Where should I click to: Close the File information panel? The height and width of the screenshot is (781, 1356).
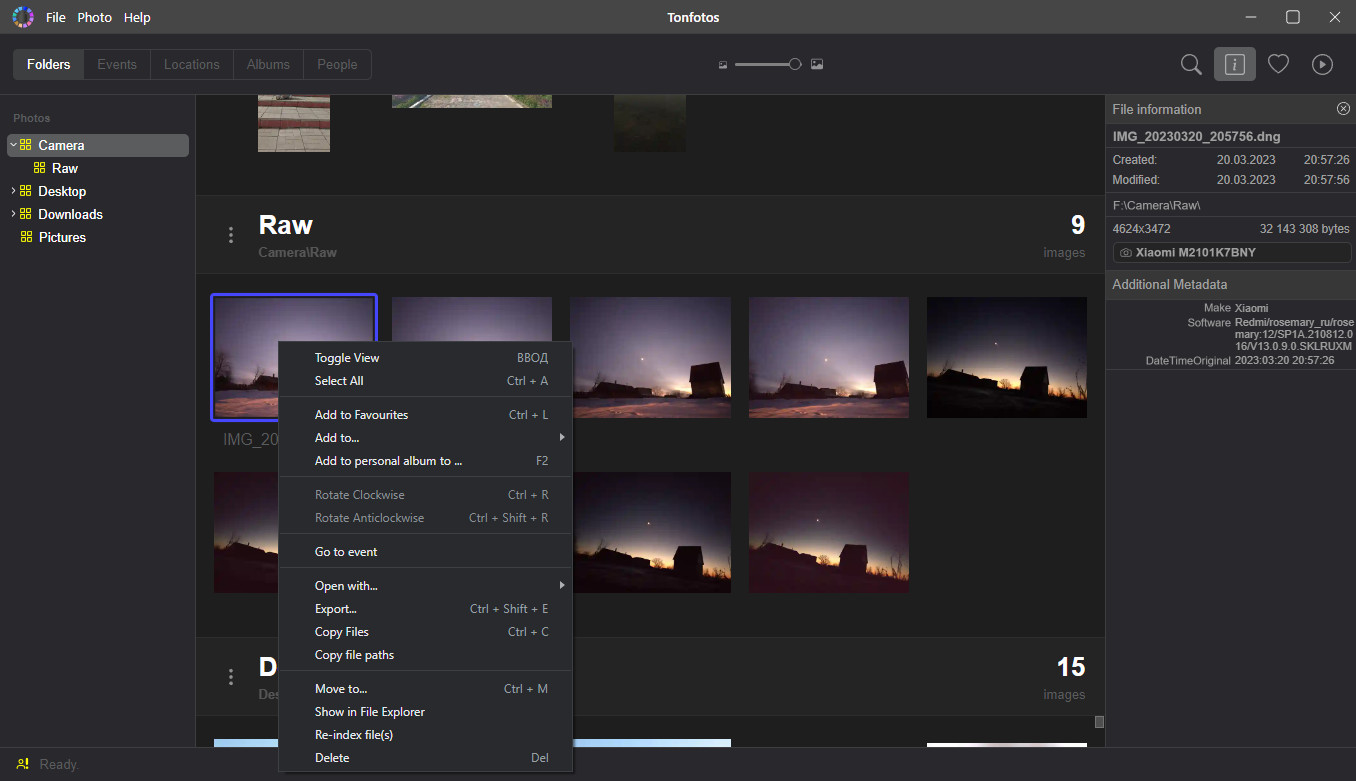[1343, 109]
